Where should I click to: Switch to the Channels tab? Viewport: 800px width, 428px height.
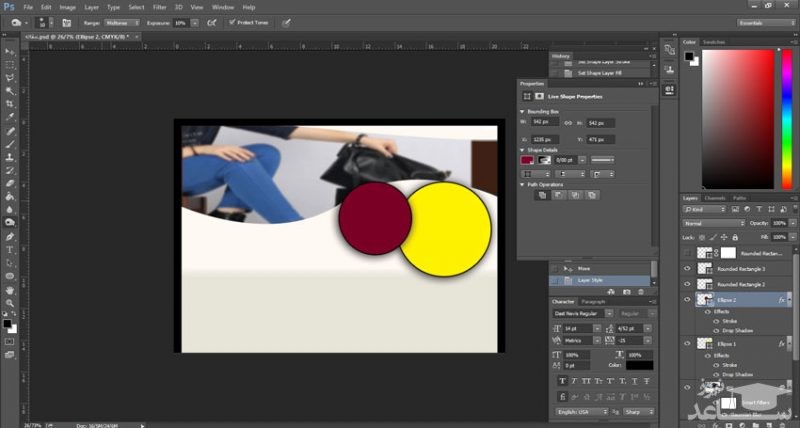tap(717, 198)
